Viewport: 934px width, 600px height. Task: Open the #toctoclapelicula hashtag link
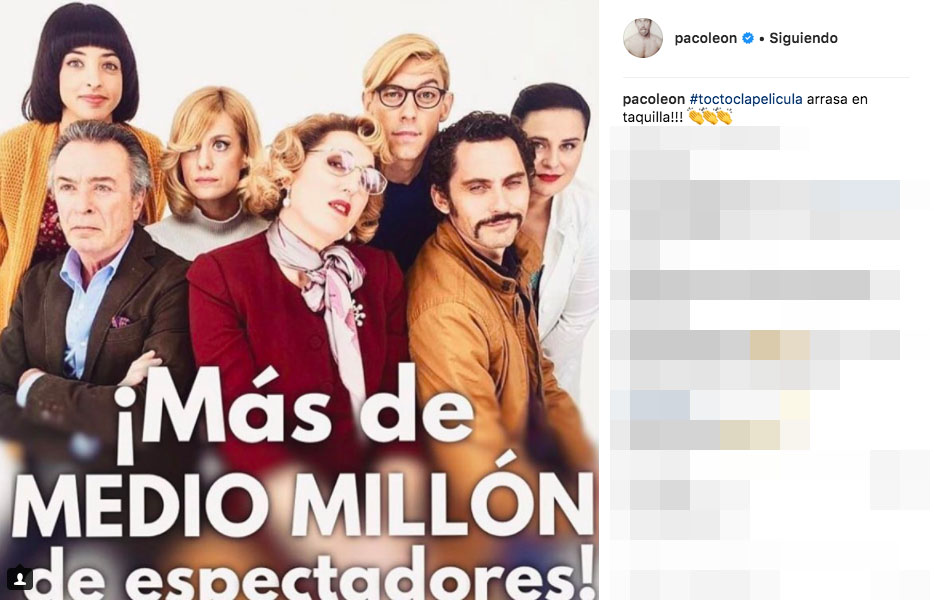pyautogui.click(x=746, y=100)
